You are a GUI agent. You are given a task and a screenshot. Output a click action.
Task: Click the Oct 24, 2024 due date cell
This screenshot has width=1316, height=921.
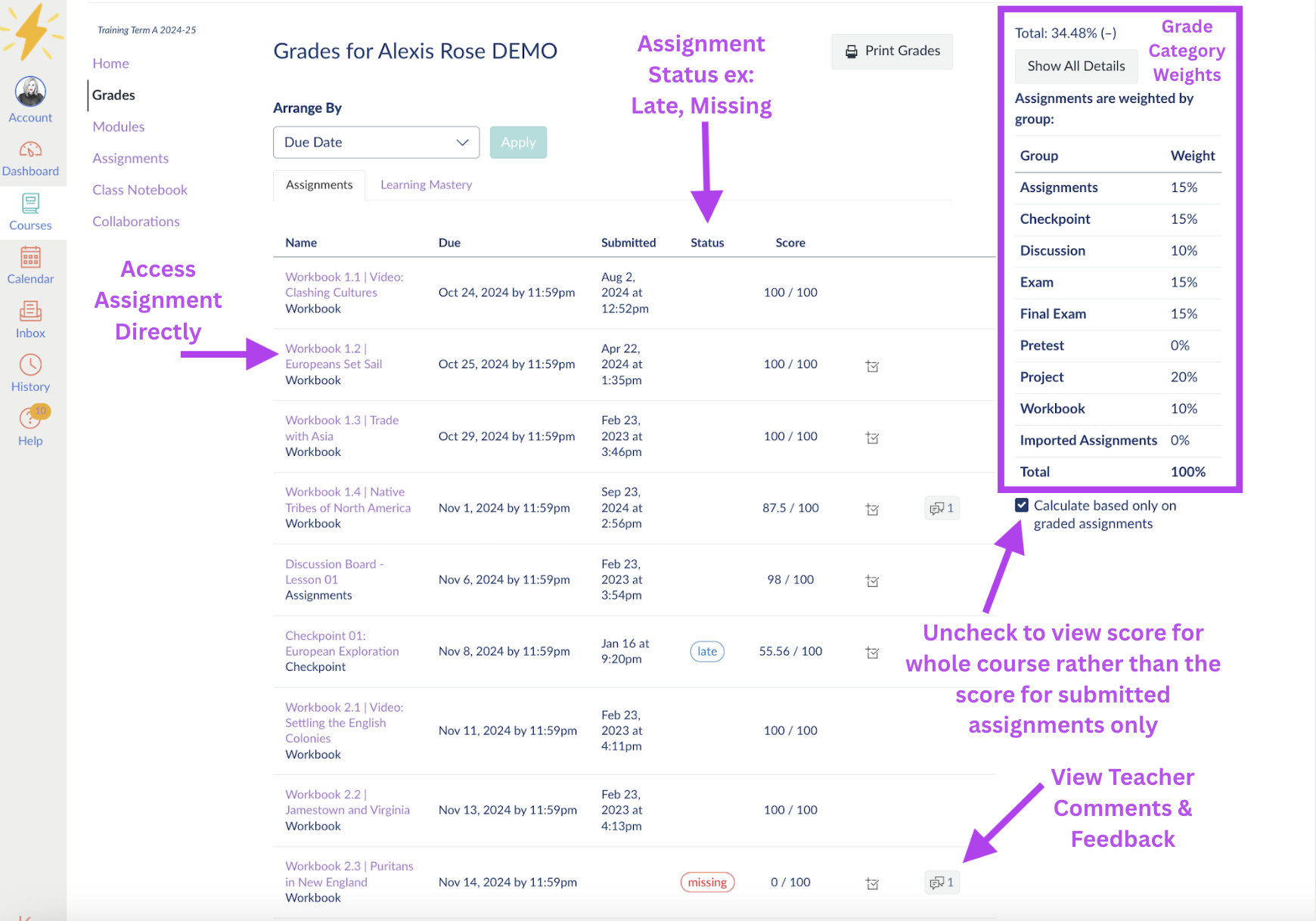tap(507, 293)
